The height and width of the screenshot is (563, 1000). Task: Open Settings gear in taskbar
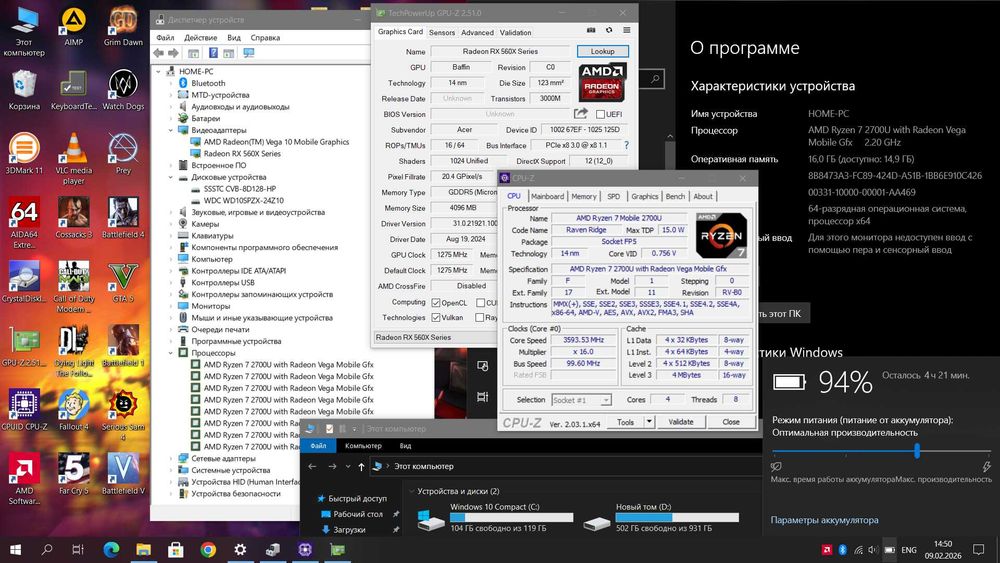coord(240,549)
